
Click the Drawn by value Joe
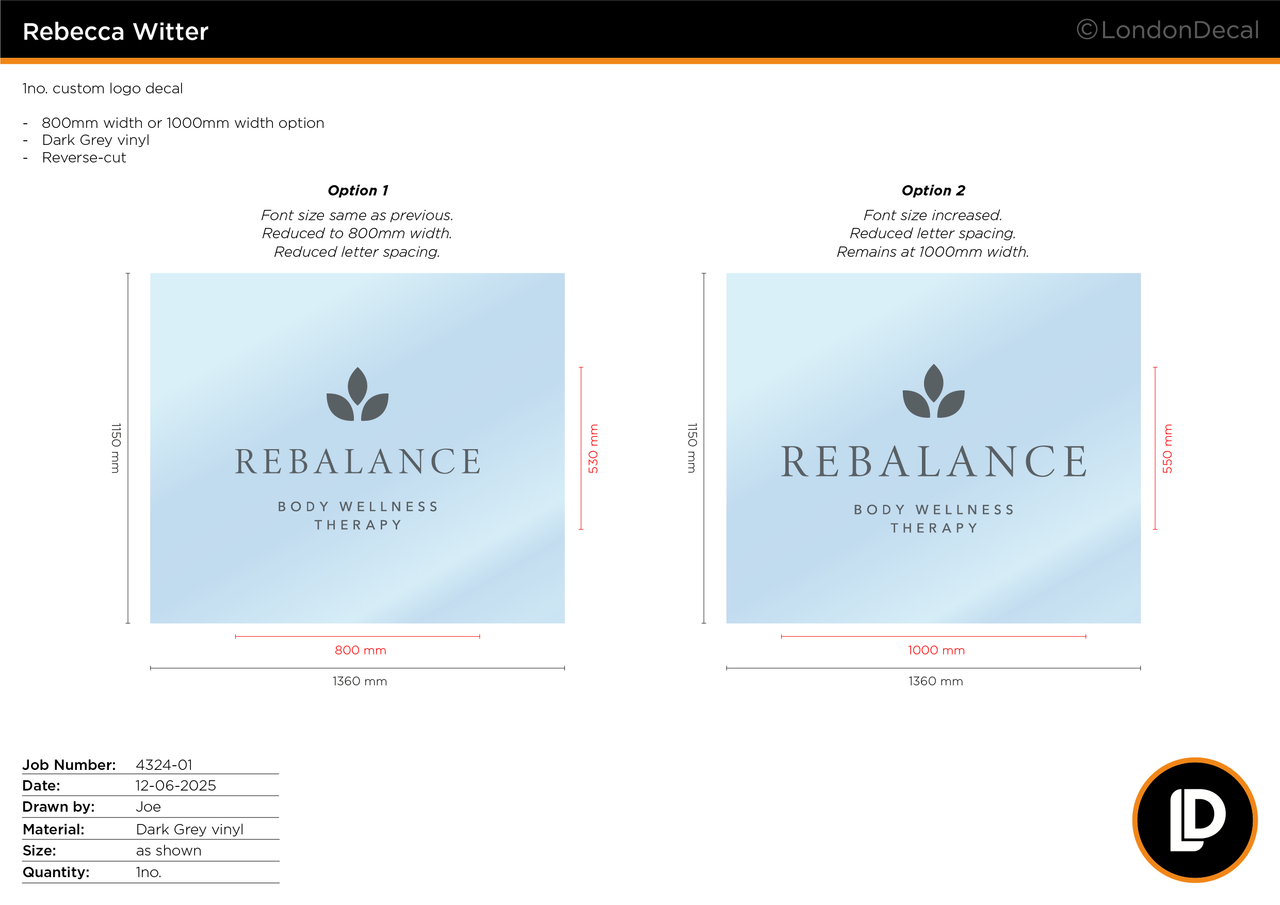(148, 807)
